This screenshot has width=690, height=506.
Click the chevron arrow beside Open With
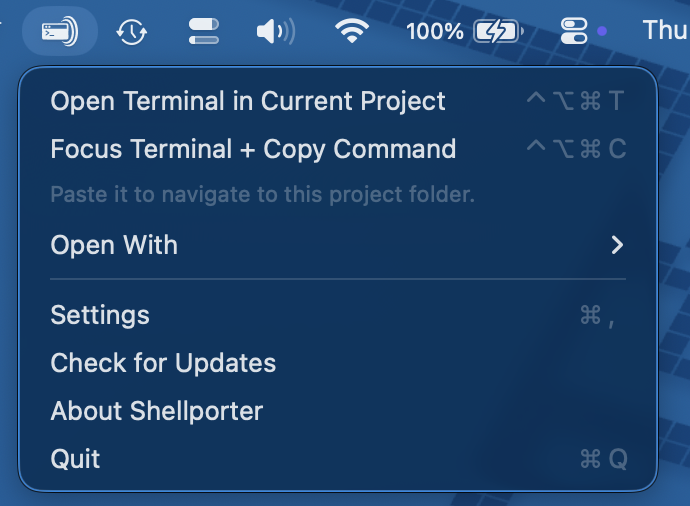click(x=617, y=245)
